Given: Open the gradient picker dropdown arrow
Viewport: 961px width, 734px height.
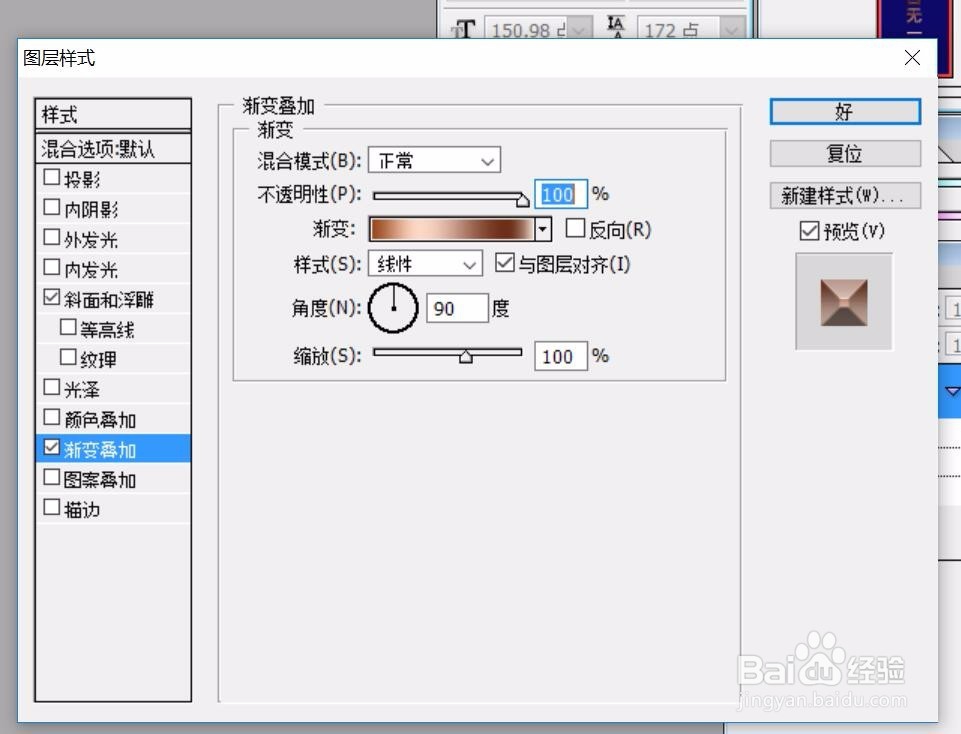Looking at the screenshot, I should 542,229.
